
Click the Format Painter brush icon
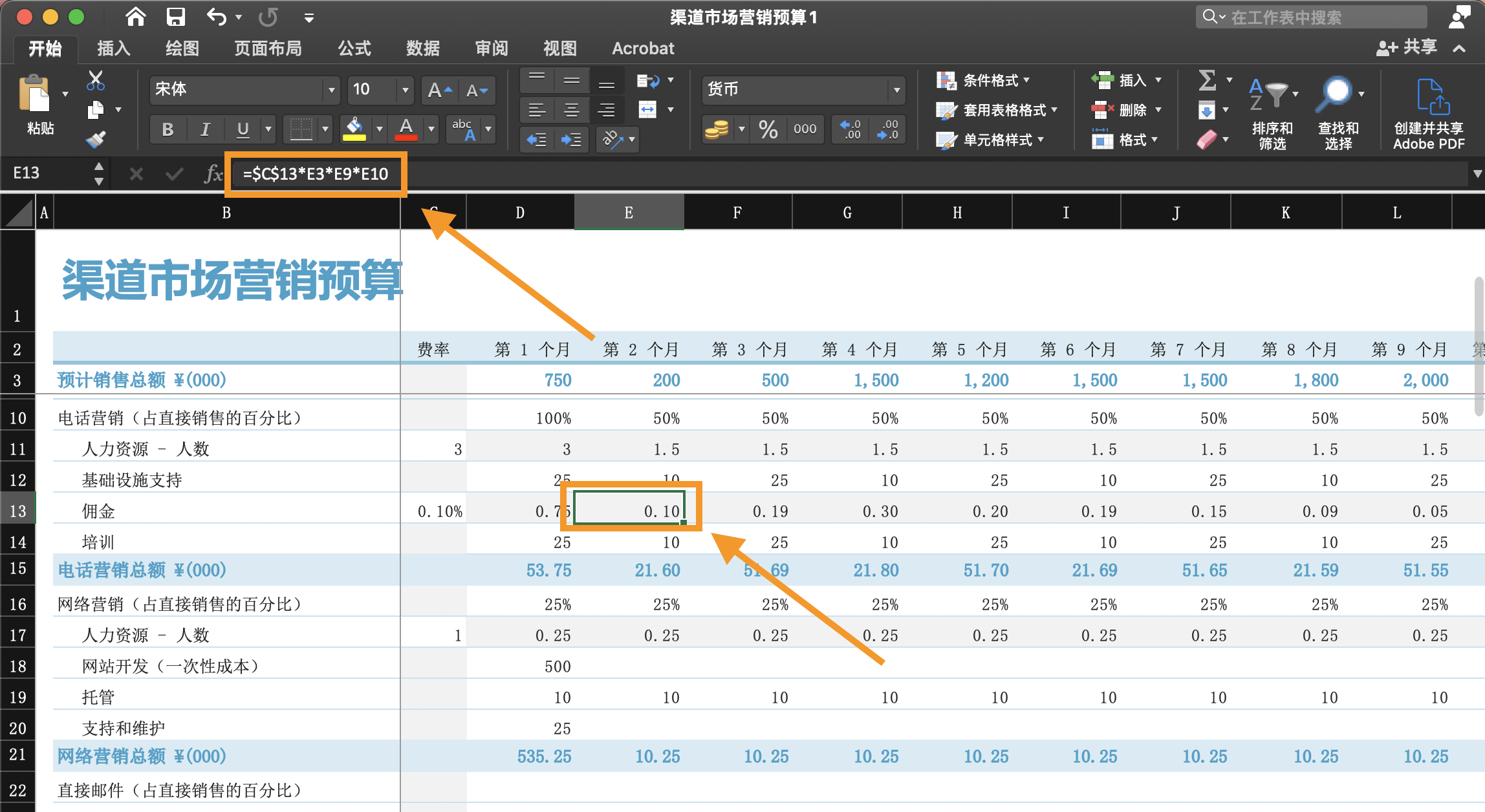coord(96,139)
